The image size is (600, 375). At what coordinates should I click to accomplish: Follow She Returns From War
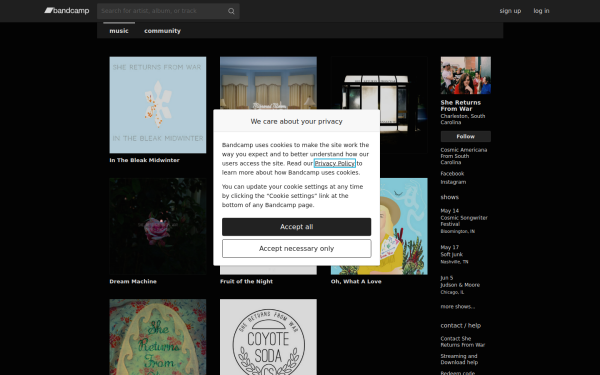pyautogui.click(x=465, y=136)
